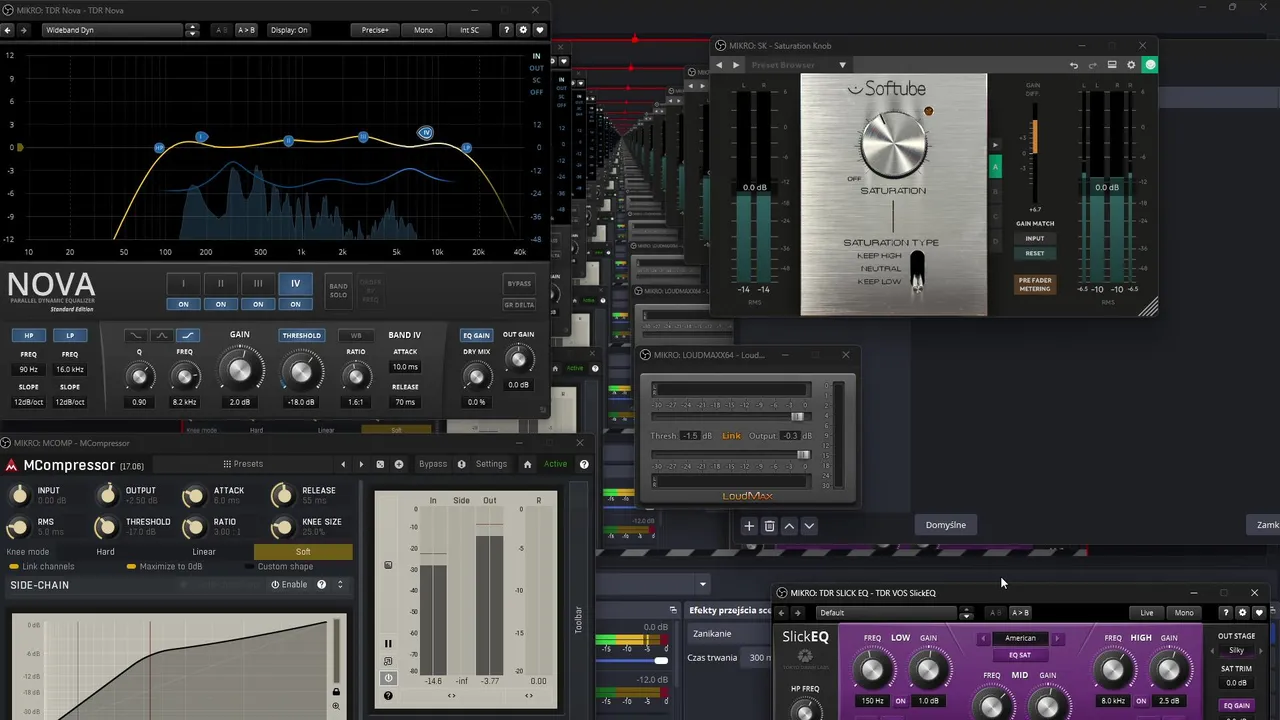Viewport: 1280px width, 720px height.
Task: Toggle HP filter in Nova
Action: (x=28, y=336)
